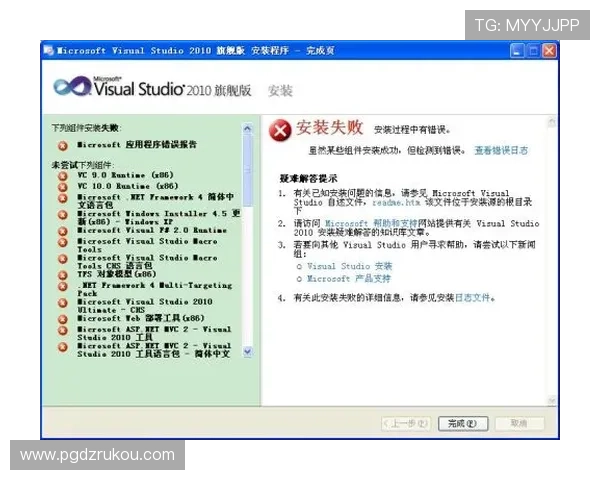Click error icon beside .NET Framework 4 简体中文语言包
The width and height of the screenshot is (600, 480).
(63, 198)
